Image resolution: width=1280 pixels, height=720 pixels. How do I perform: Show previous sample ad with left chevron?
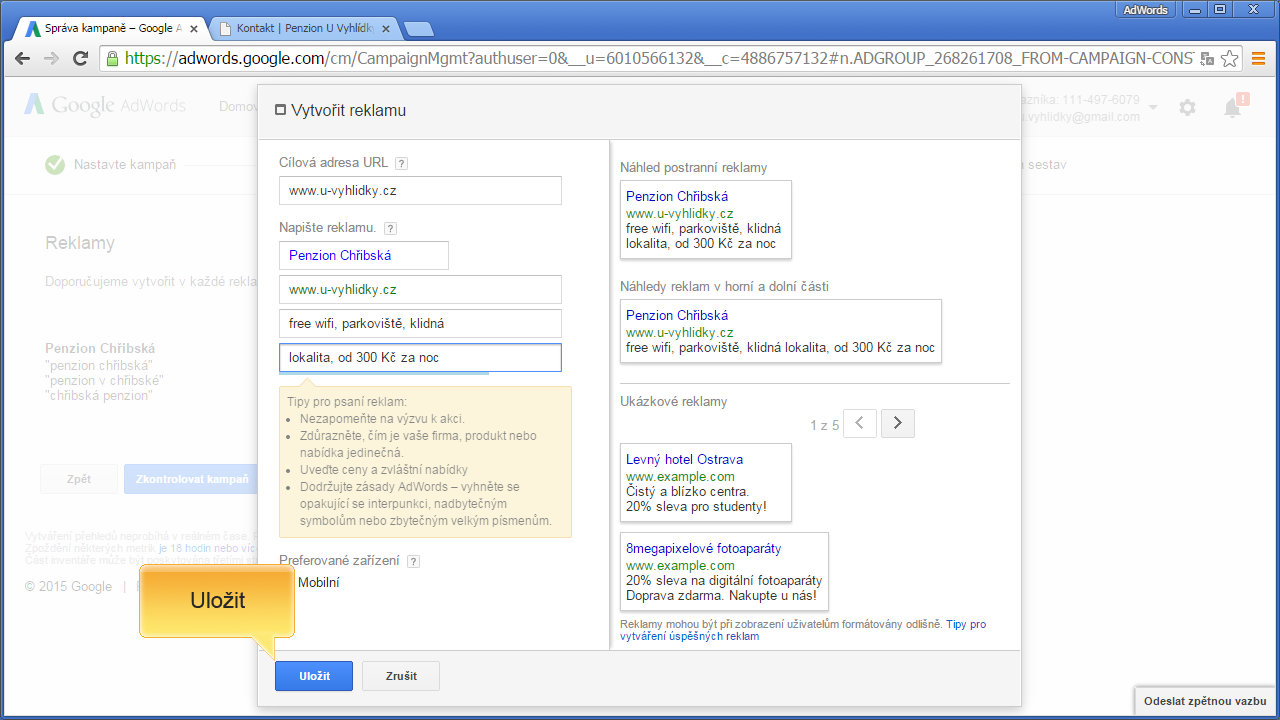[860, 423]
